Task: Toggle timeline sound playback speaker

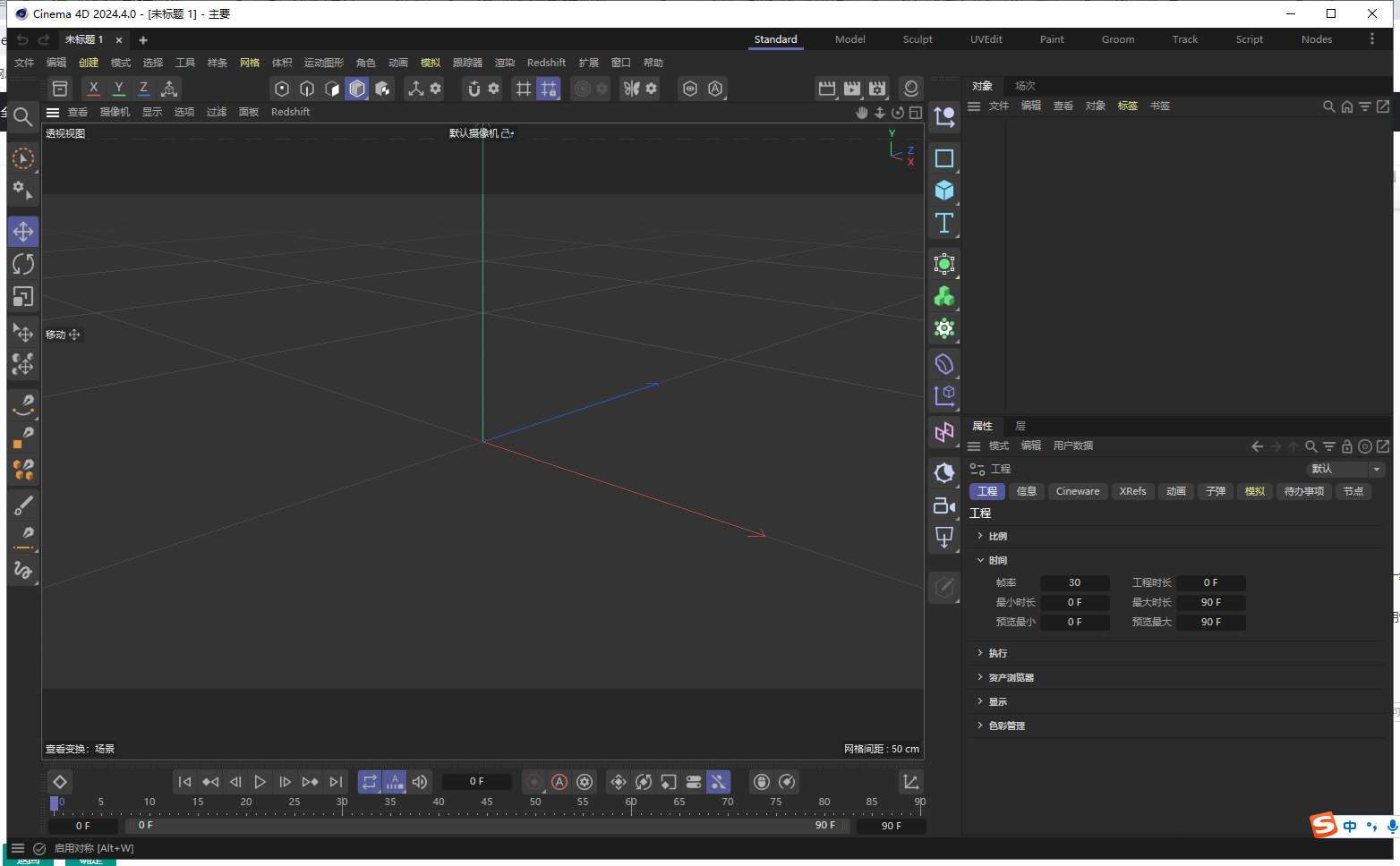Action: 420,782
